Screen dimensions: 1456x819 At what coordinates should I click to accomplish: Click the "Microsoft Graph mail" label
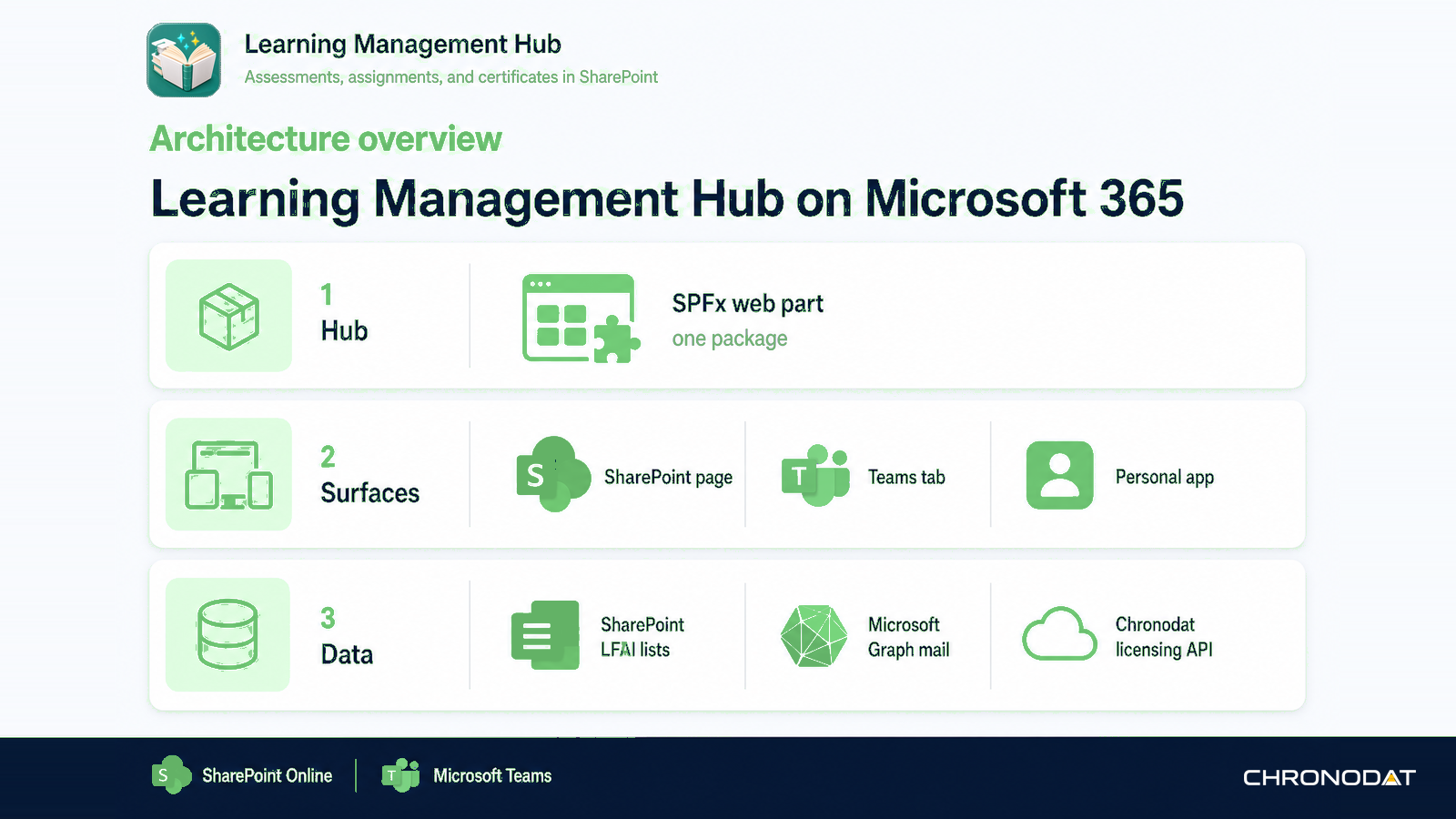pyautogui.click(x=909, y=637)
